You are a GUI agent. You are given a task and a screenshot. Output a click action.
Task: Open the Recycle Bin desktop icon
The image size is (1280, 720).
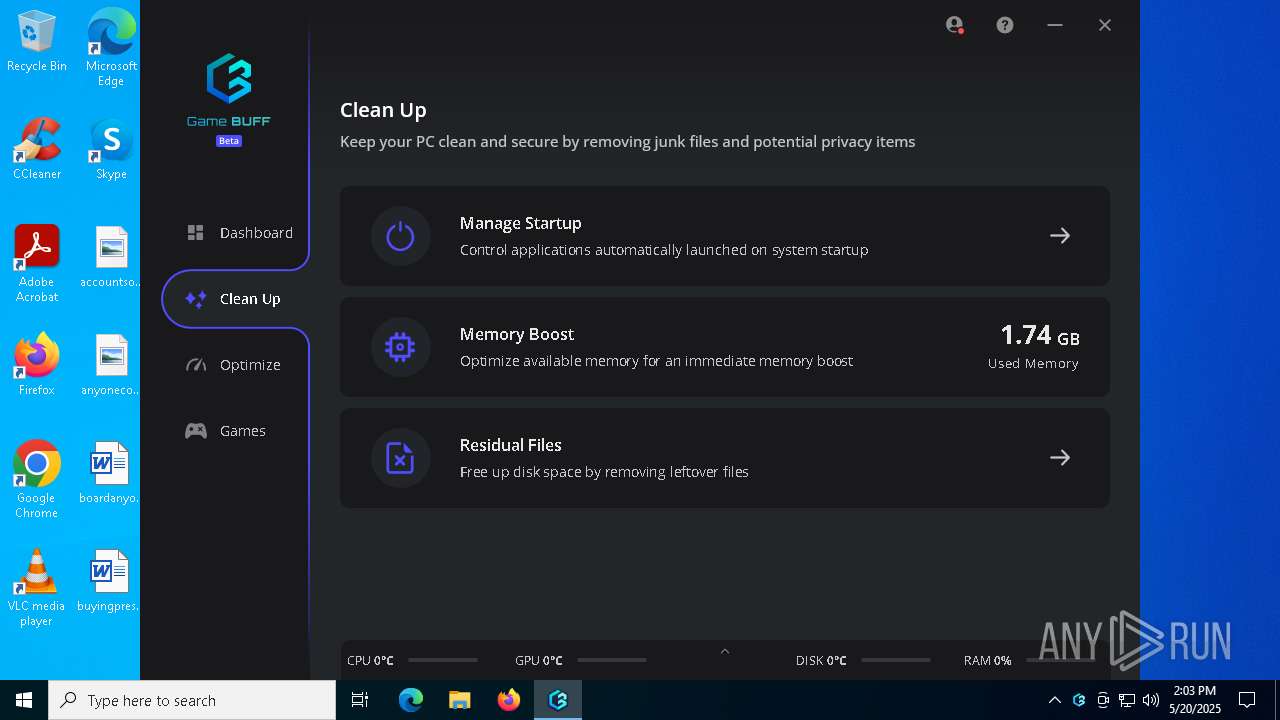tap(37, 41)
